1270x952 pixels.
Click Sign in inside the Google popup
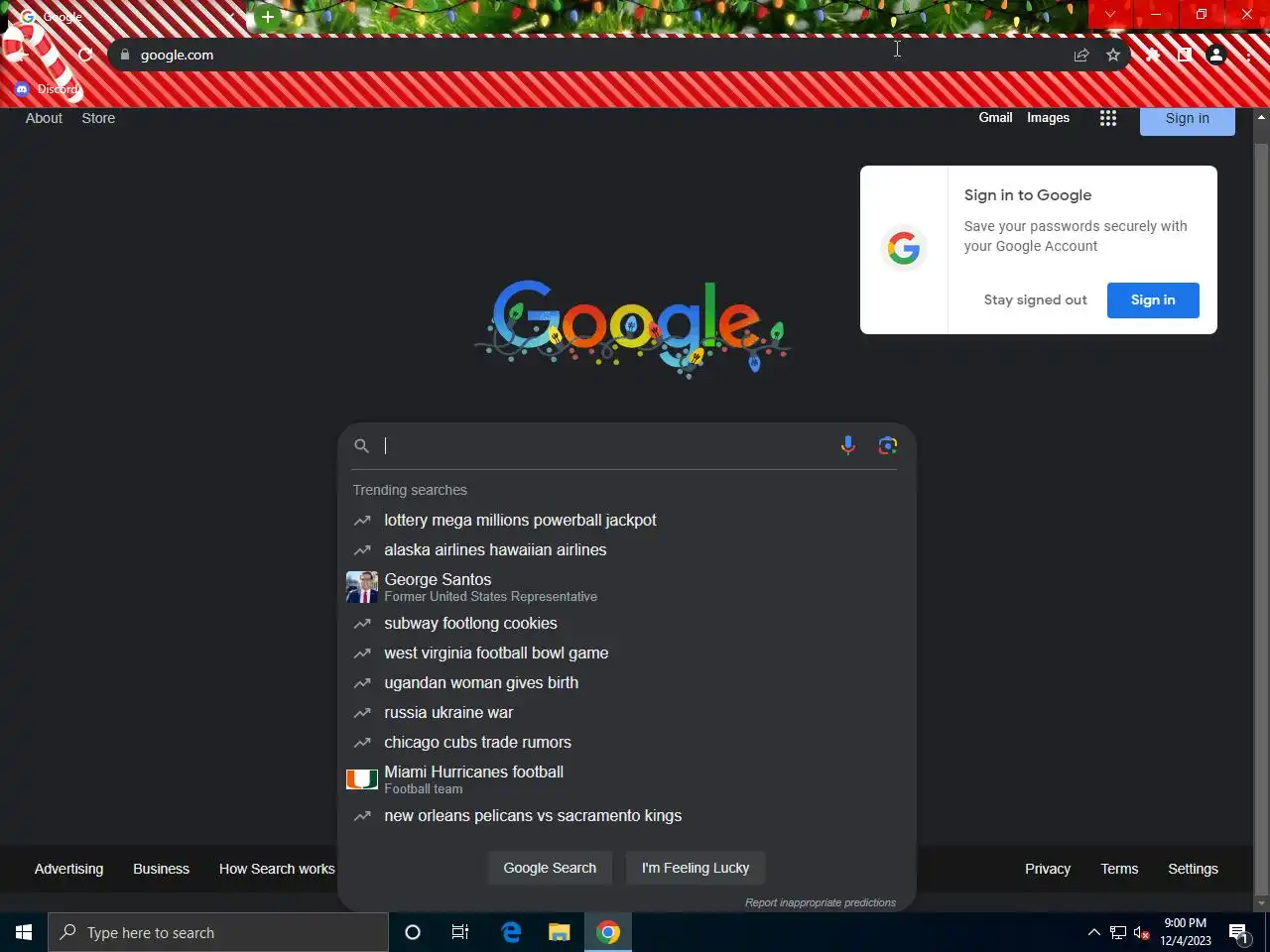(x=1153, y=299)
